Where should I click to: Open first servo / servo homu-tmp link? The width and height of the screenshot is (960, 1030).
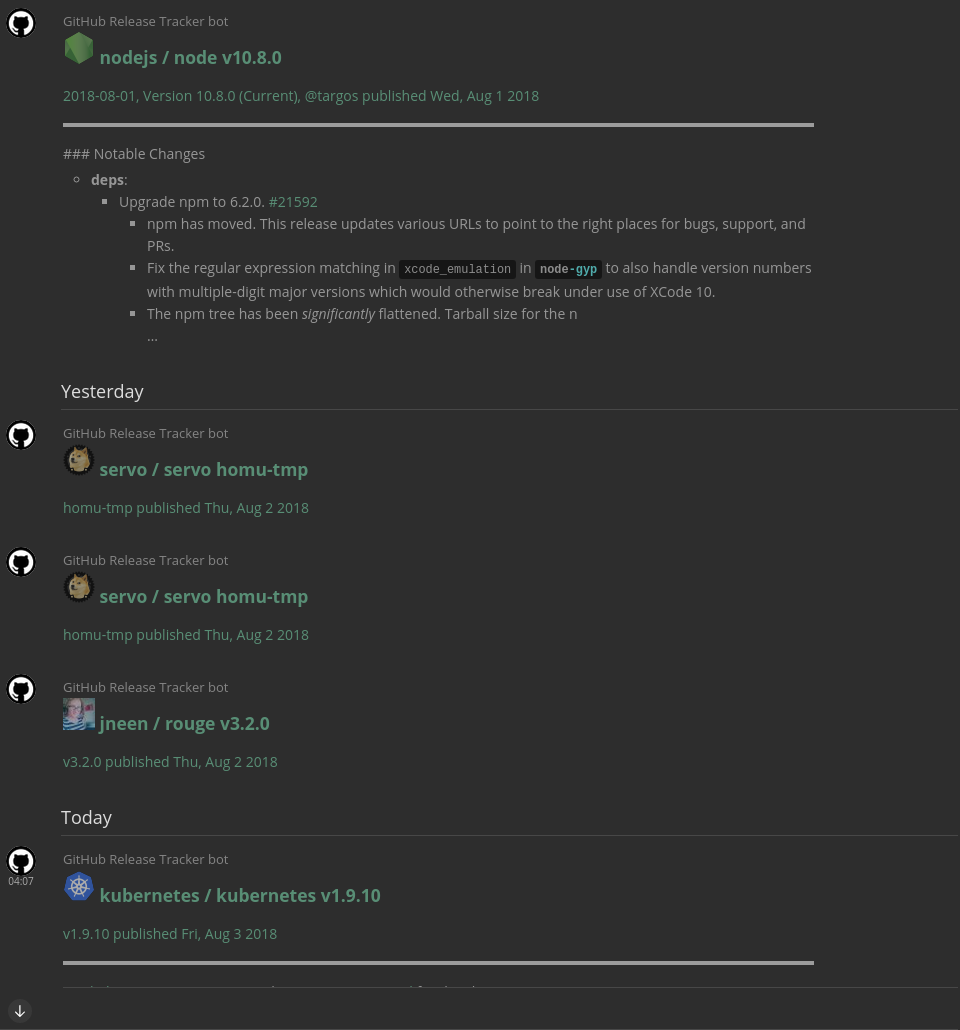pyautogui.click(x=203, y=469)
